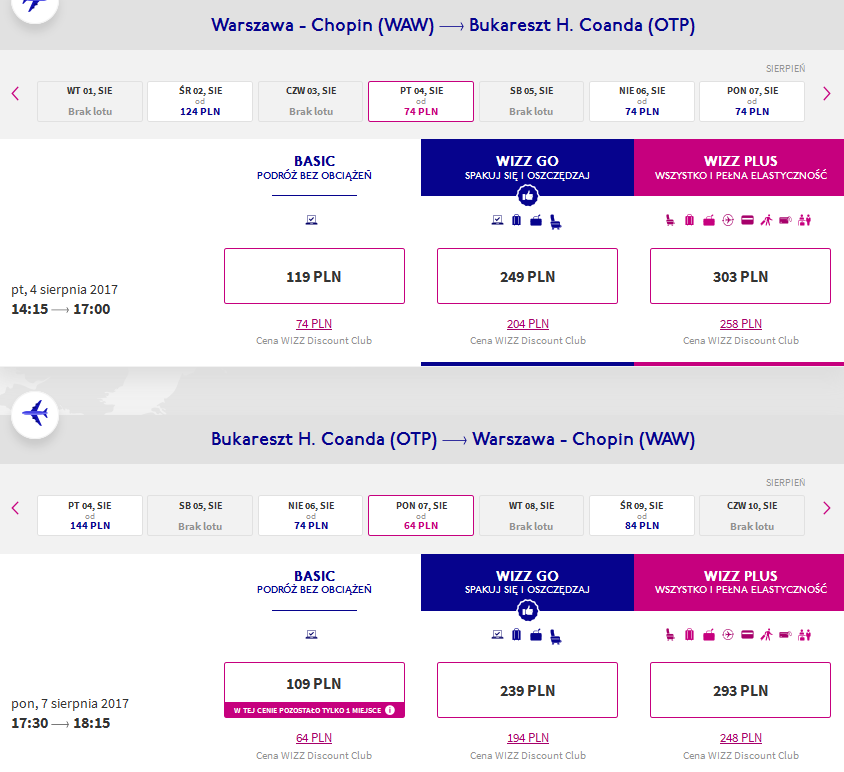This screenshot has height=772, width=844.
Task: Click the round airplane badge beside the Bukareszt to Warszawa heading
Action: 35,415
